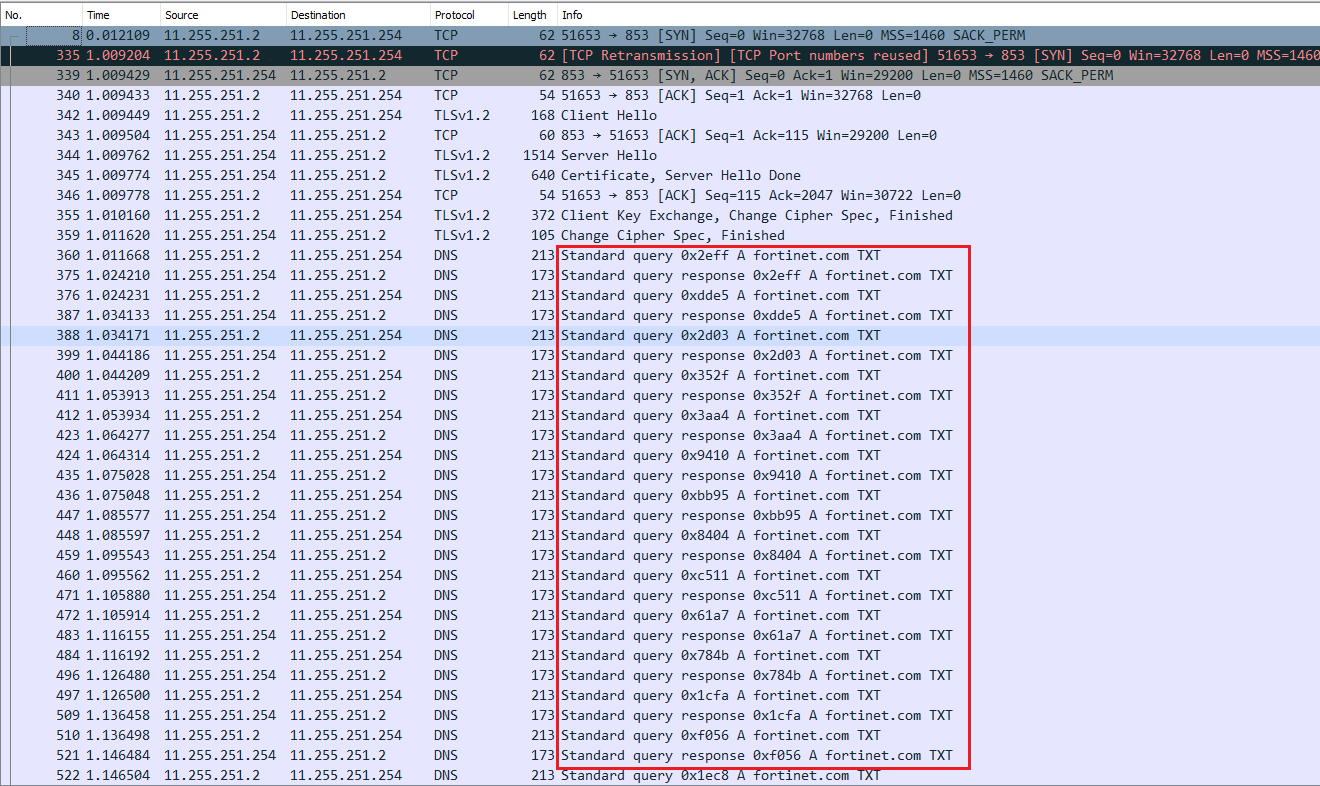
Task: Select the Client Hello packet
Action: click(660, 115)
